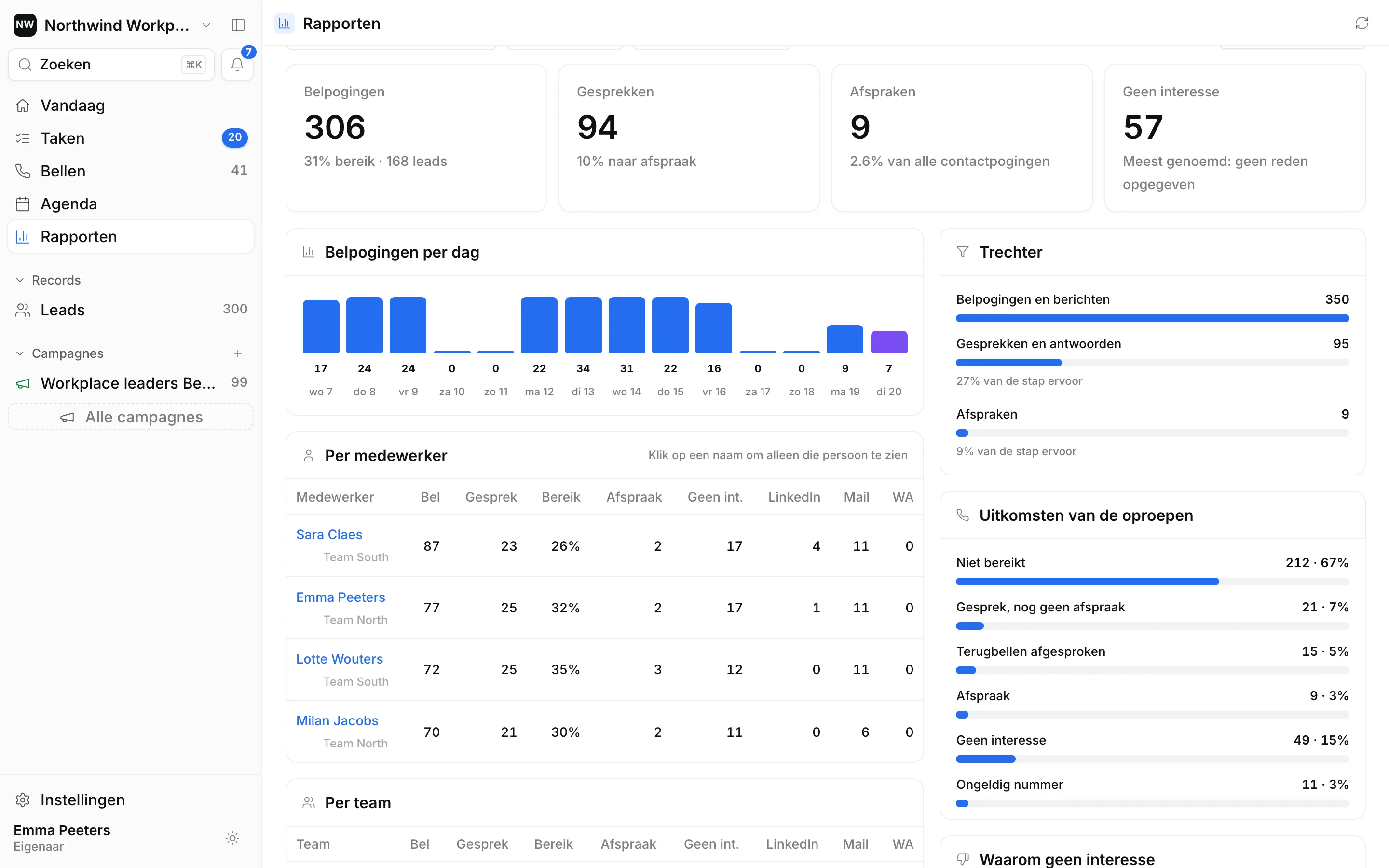
Task: Open Rapporten in the sidebar
Action: pos(131,236)
